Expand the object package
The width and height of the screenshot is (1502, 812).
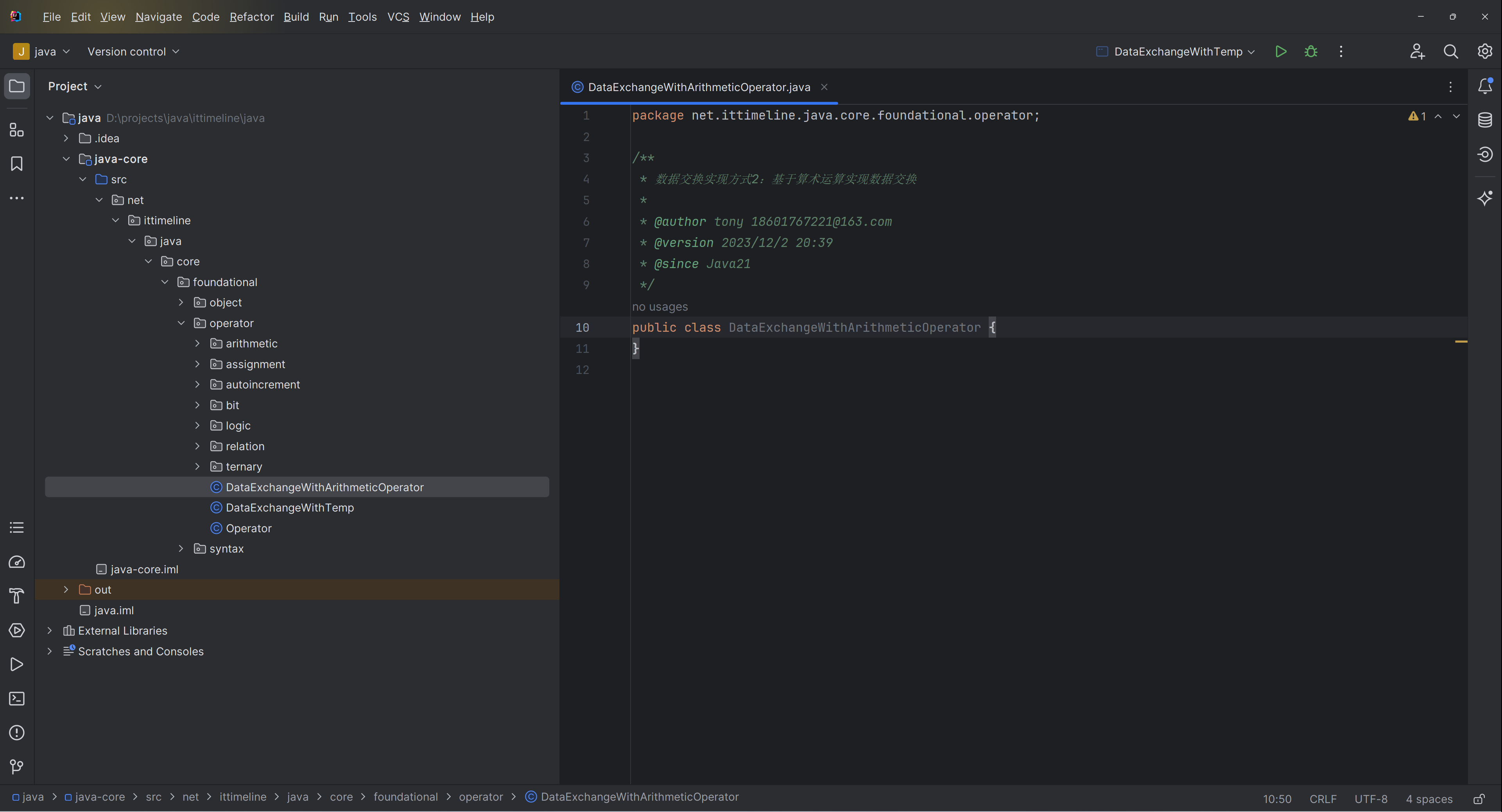tap(181, 302)
